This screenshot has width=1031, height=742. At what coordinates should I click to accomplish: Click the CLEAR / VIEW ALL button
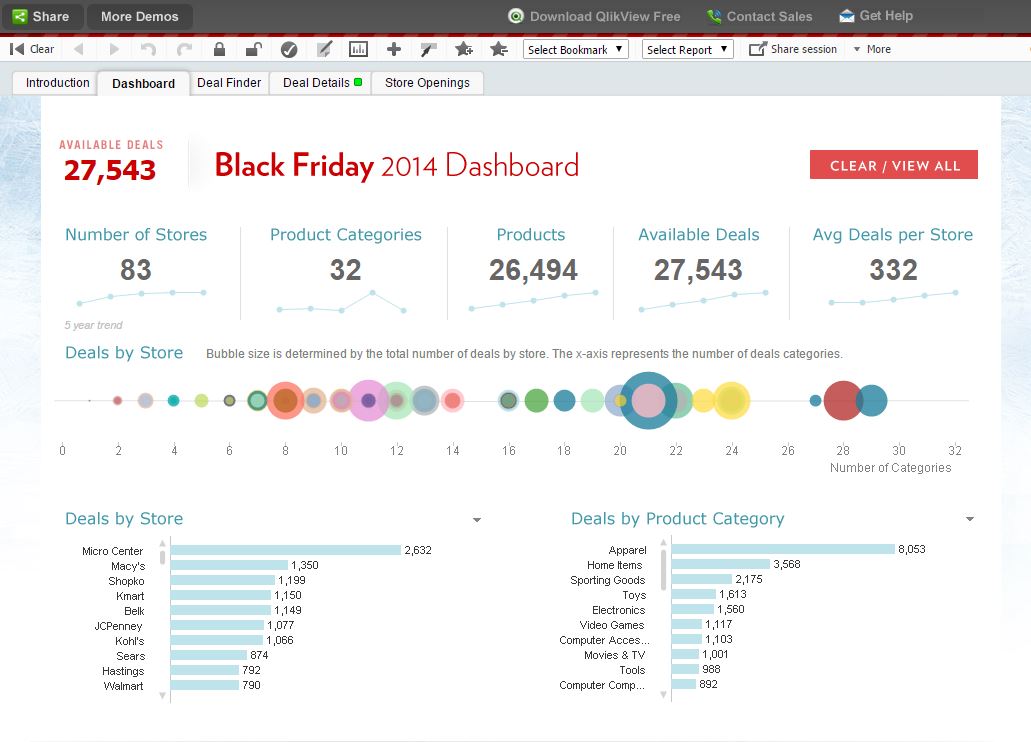[894, 165]
